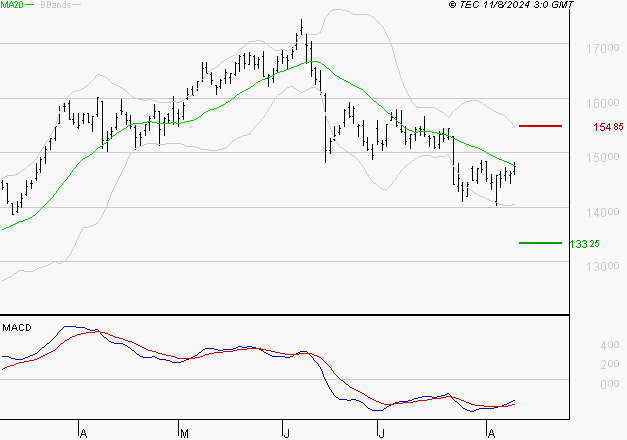Click the TEC 11/8/2024 copyright text
Image resolution: width=627 pixels, height=440 pixels.
click(511, 5)
